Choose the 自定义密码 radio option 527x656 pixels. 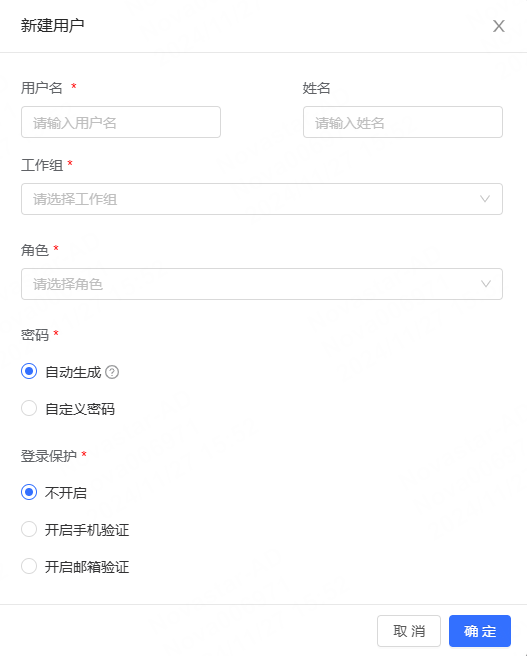pyautogui.click(x=29, y=408)
